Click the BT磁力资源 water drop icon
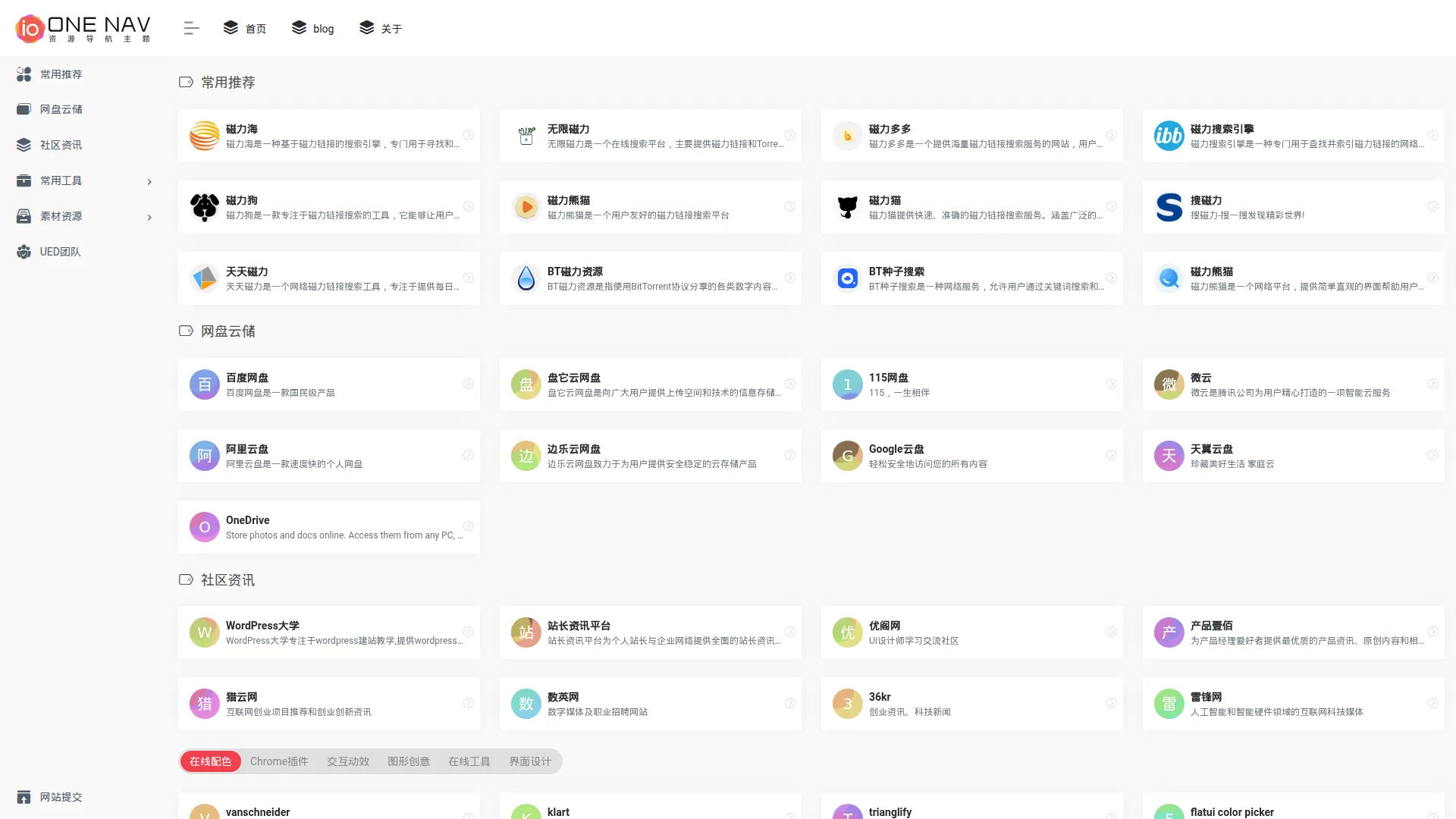This screenshot has height=819, width=1456. click(526, 278)
